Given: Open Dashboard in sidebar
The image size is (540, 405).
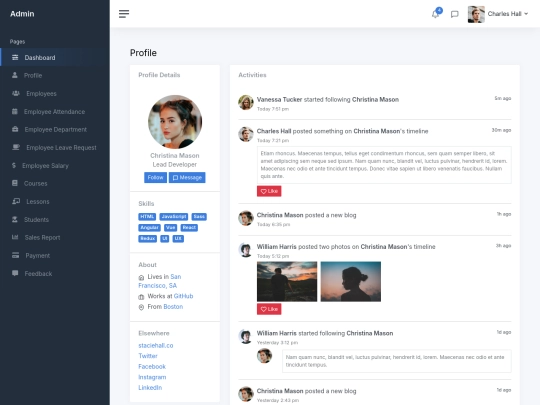Looking at the screenshot, I should click(55, 58).
